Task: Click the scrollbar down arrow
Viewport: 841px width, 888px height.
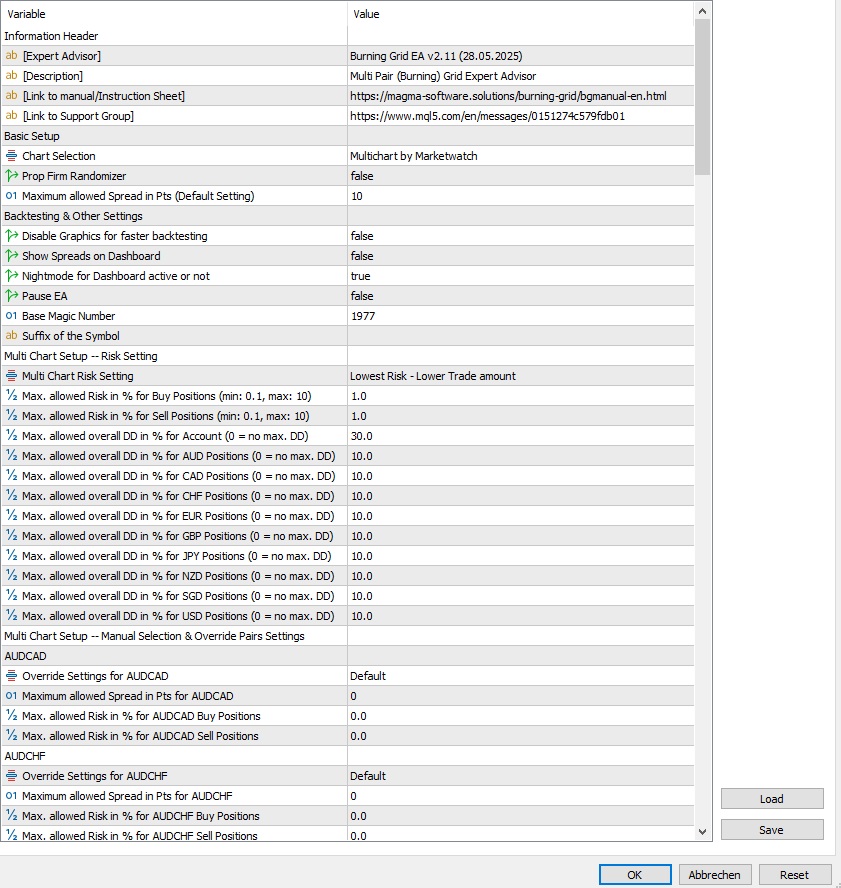Action: click(702, 832)
